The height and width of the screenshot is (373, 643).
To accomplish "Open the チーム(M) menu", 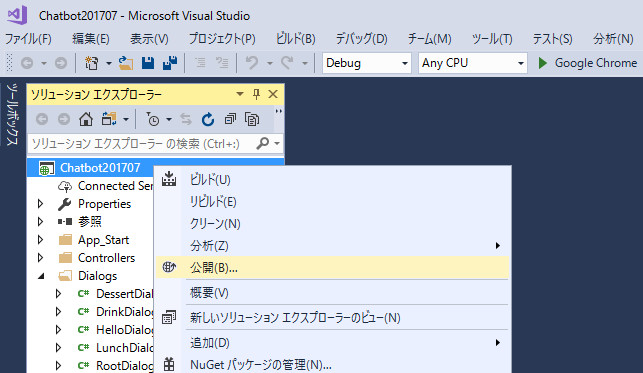I will (429, 39).
